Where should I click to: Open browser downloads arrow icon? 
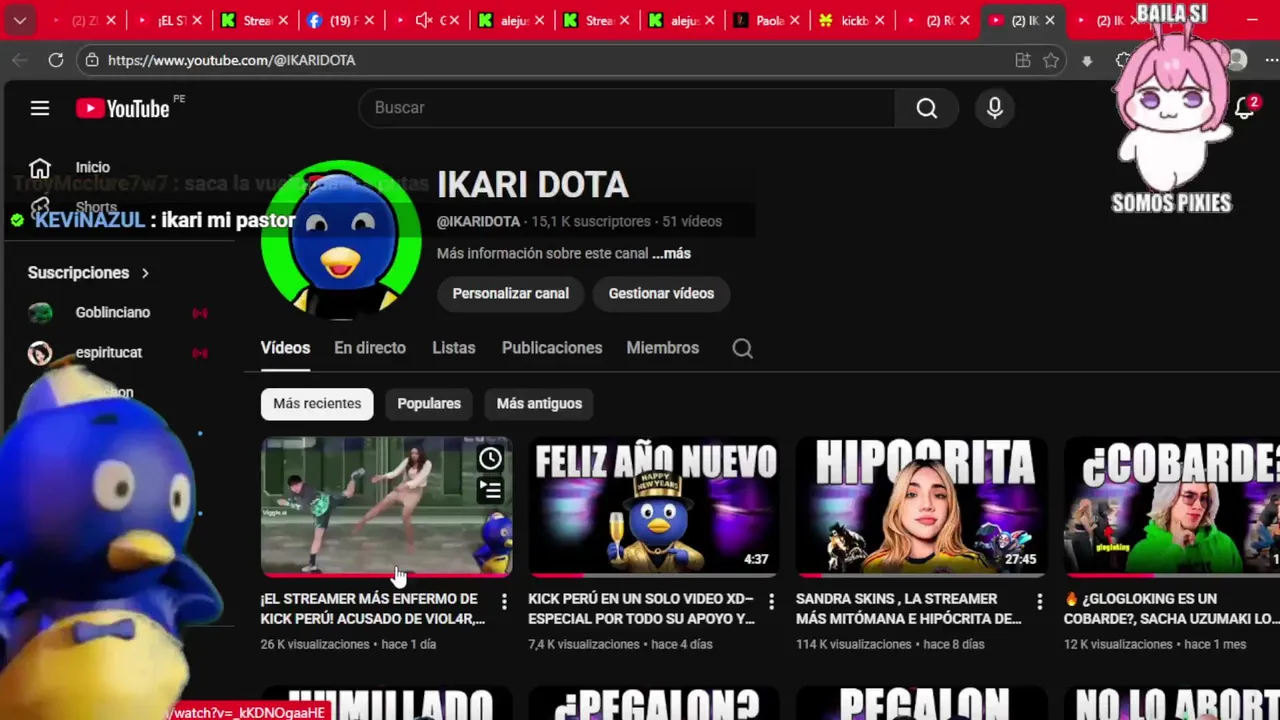[x=1087, y=61]
